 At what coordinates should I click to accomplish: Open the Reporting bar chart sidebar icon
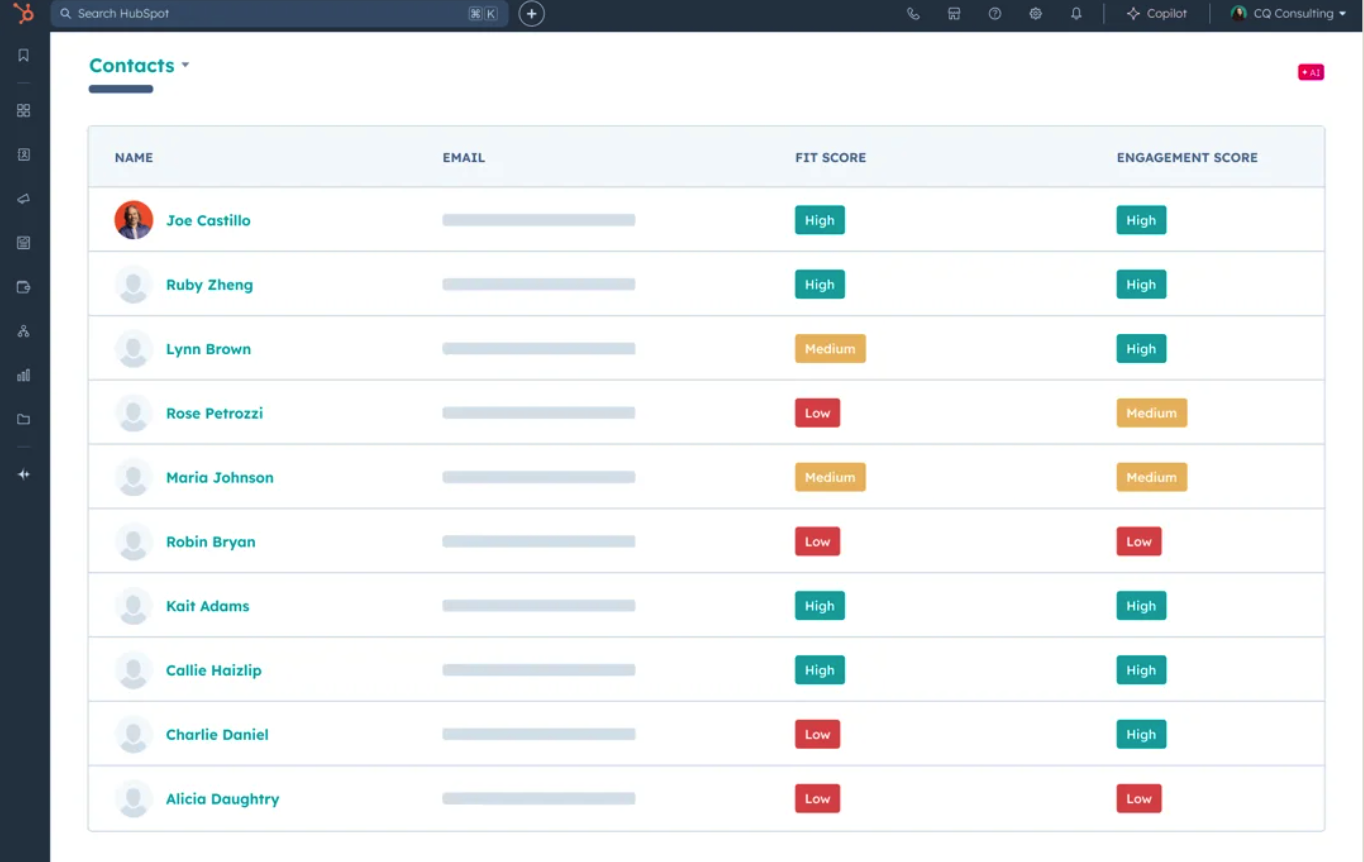click(x=24, y=376)
